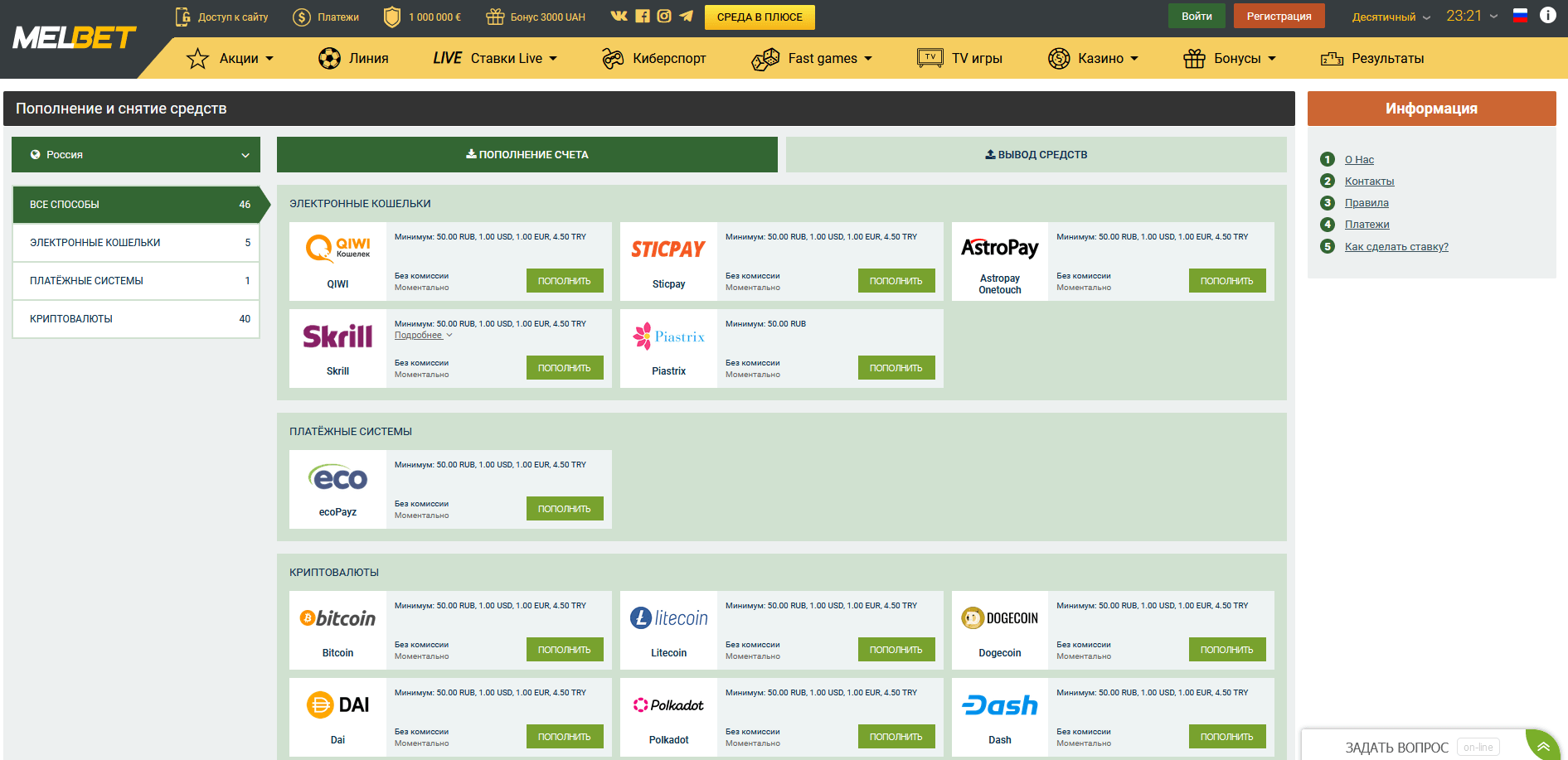
Task: Switch to ВЫВОД СРЕДСТВ tab
Action: [1036, 155]
